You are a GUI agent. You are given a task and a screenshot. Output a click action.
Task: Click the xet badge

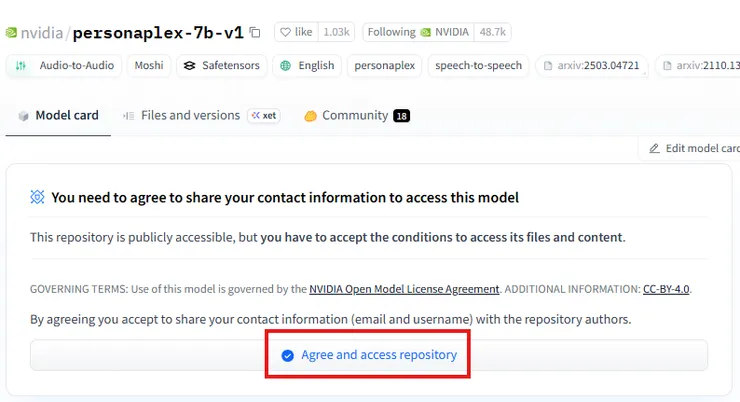tap(264, 115)
